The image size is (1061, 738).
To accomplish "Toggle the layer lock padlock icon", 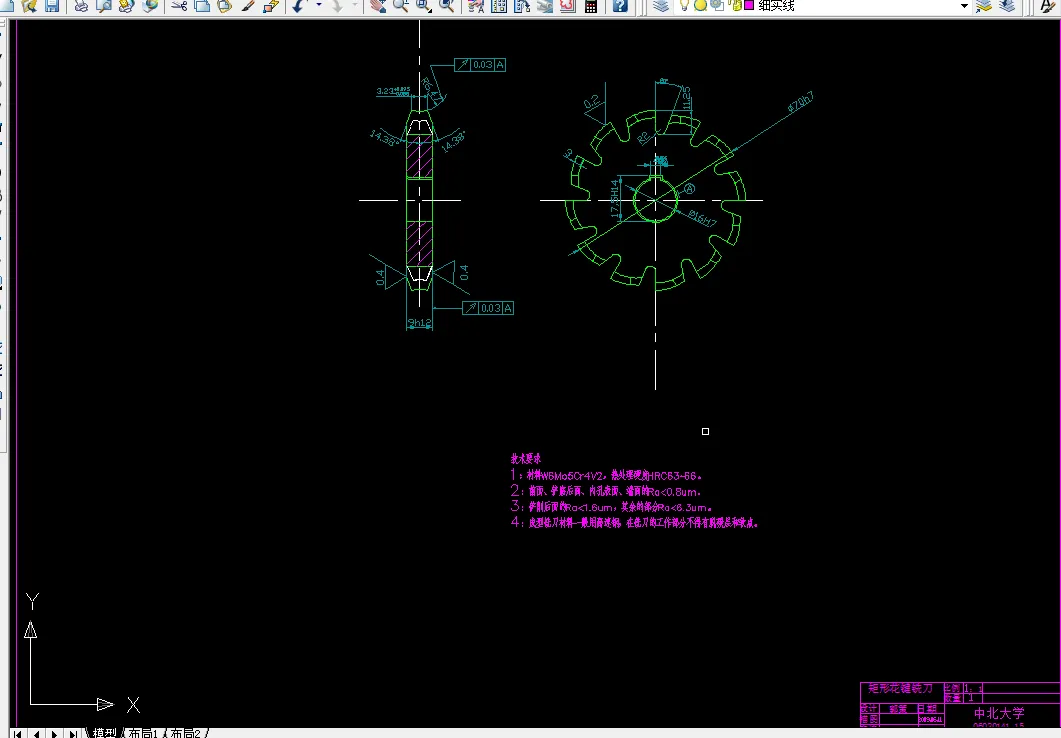I will click(735, 5).
